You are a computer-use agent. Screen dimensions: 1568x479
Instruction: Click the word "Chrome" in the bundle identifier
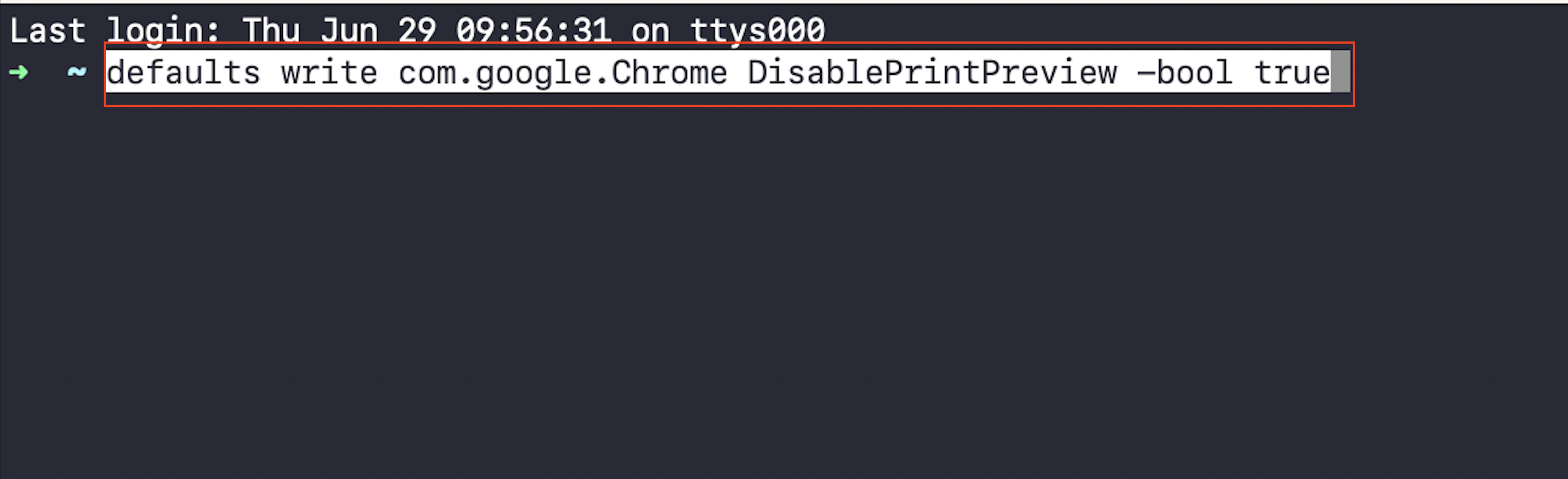(x=669, y=73)
